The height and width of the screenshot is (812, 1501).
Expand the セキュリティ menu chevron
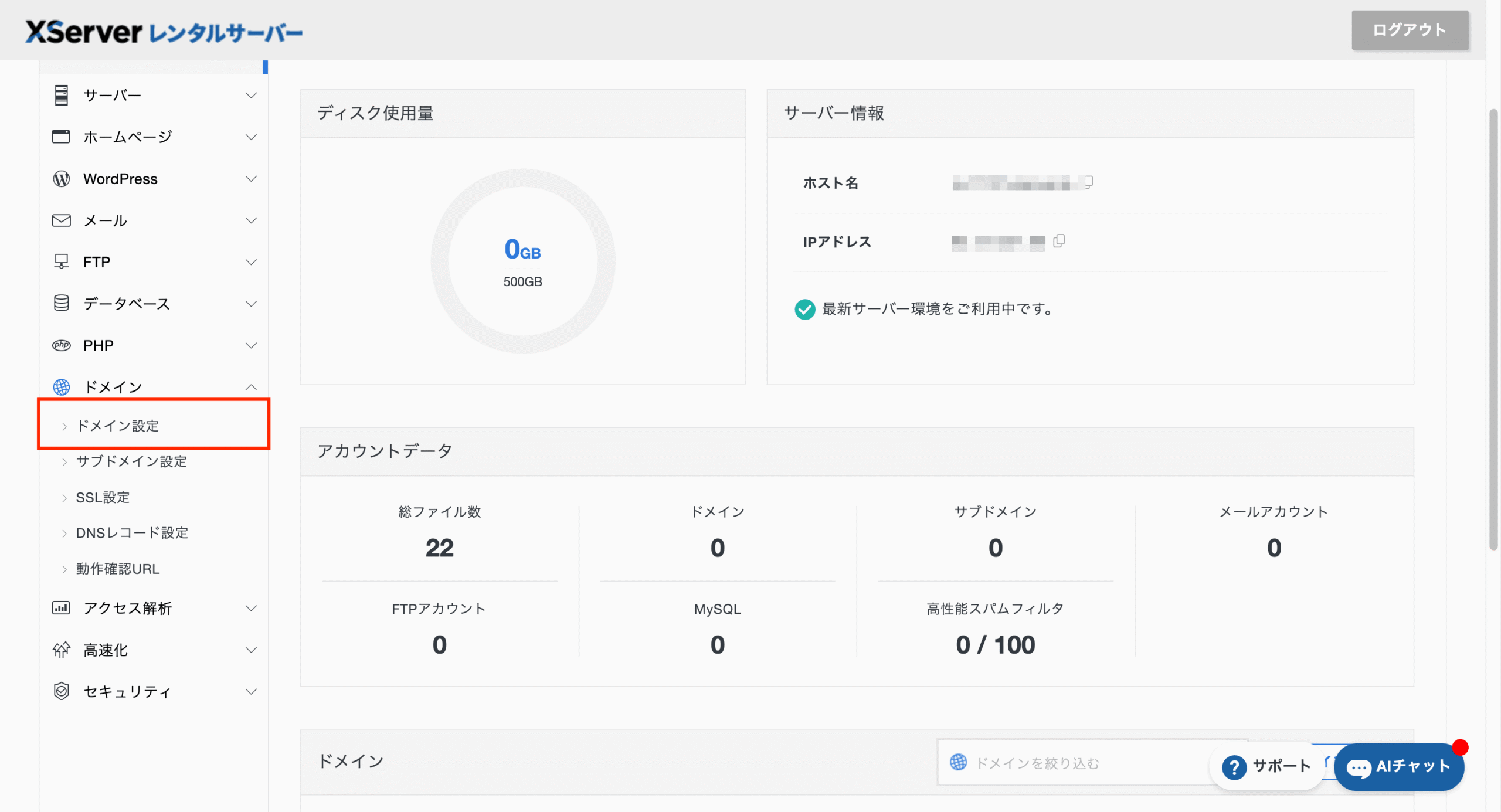pos(251,691)
